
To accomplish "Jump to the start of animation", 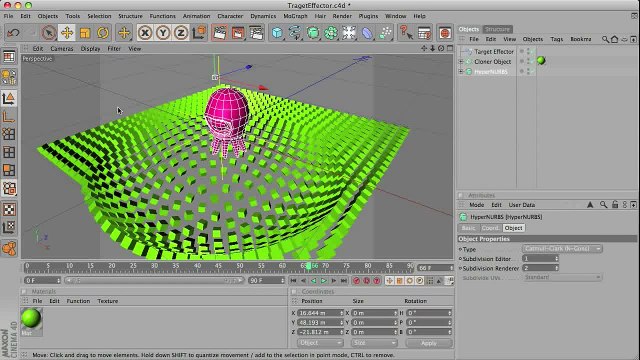I will [293, 281].
